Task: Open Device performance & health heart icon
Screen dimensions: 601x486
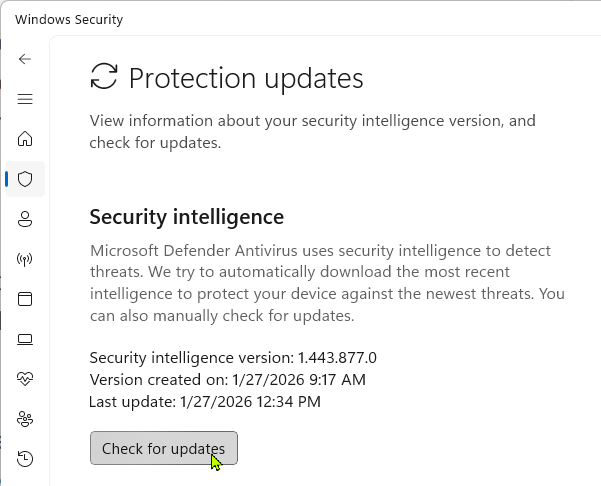Action: coord(25,379)
